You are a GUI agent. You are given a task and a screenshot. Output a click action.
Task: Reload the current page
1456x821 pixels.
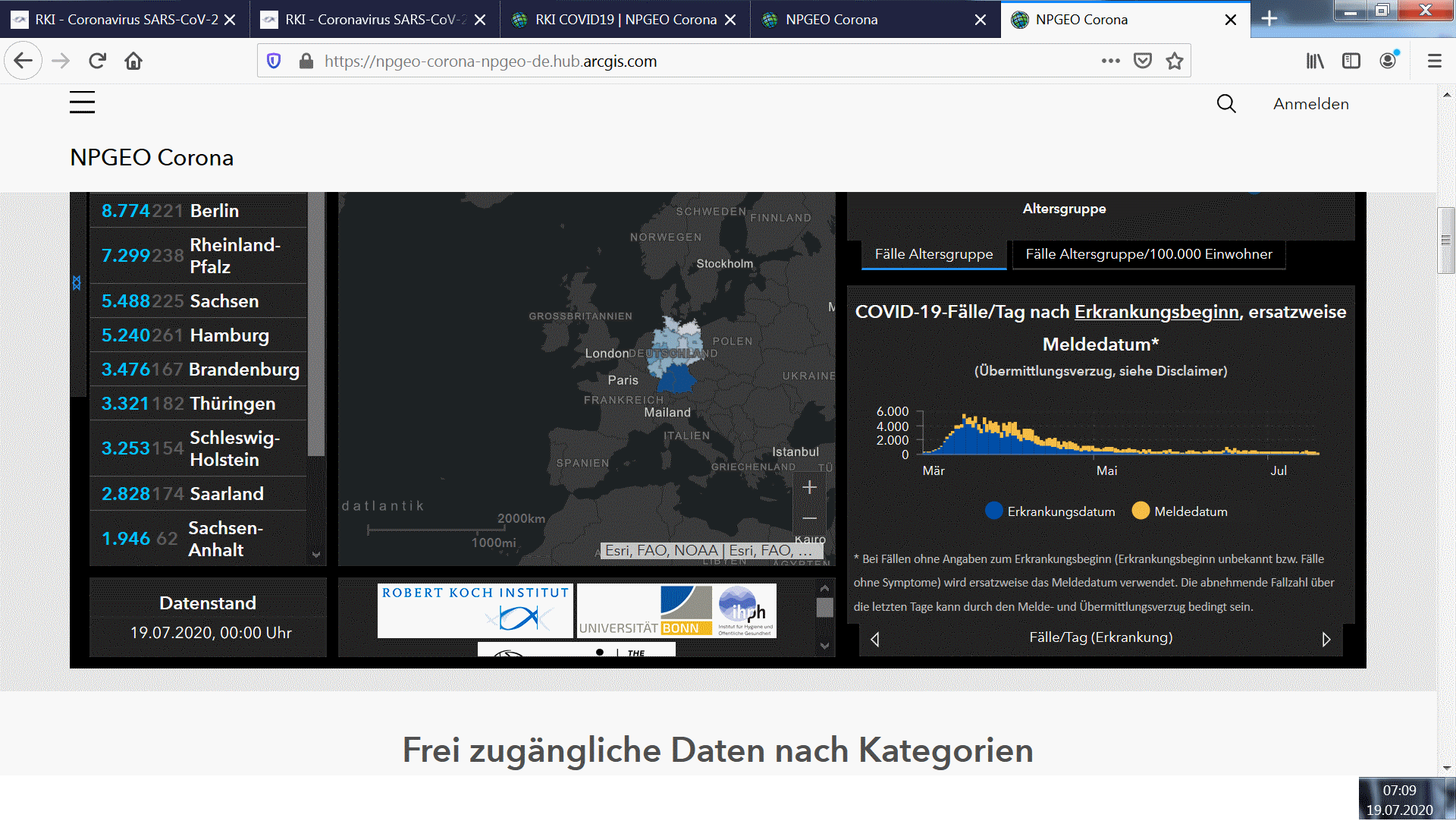tap(97, 61)
